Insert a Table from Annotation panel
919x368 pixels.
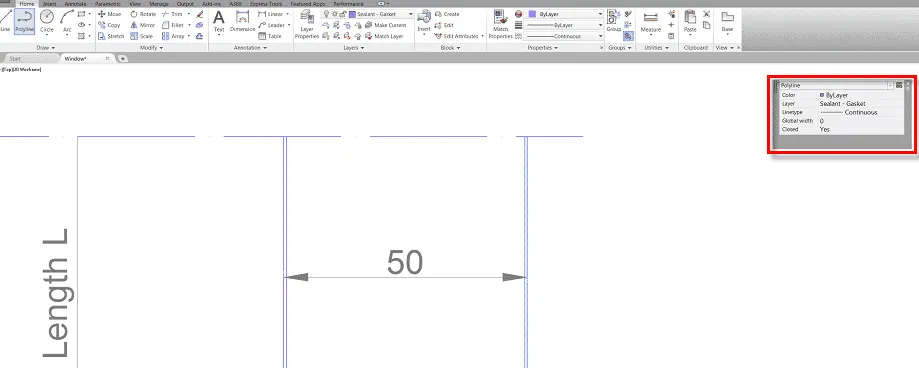(270, 36)
